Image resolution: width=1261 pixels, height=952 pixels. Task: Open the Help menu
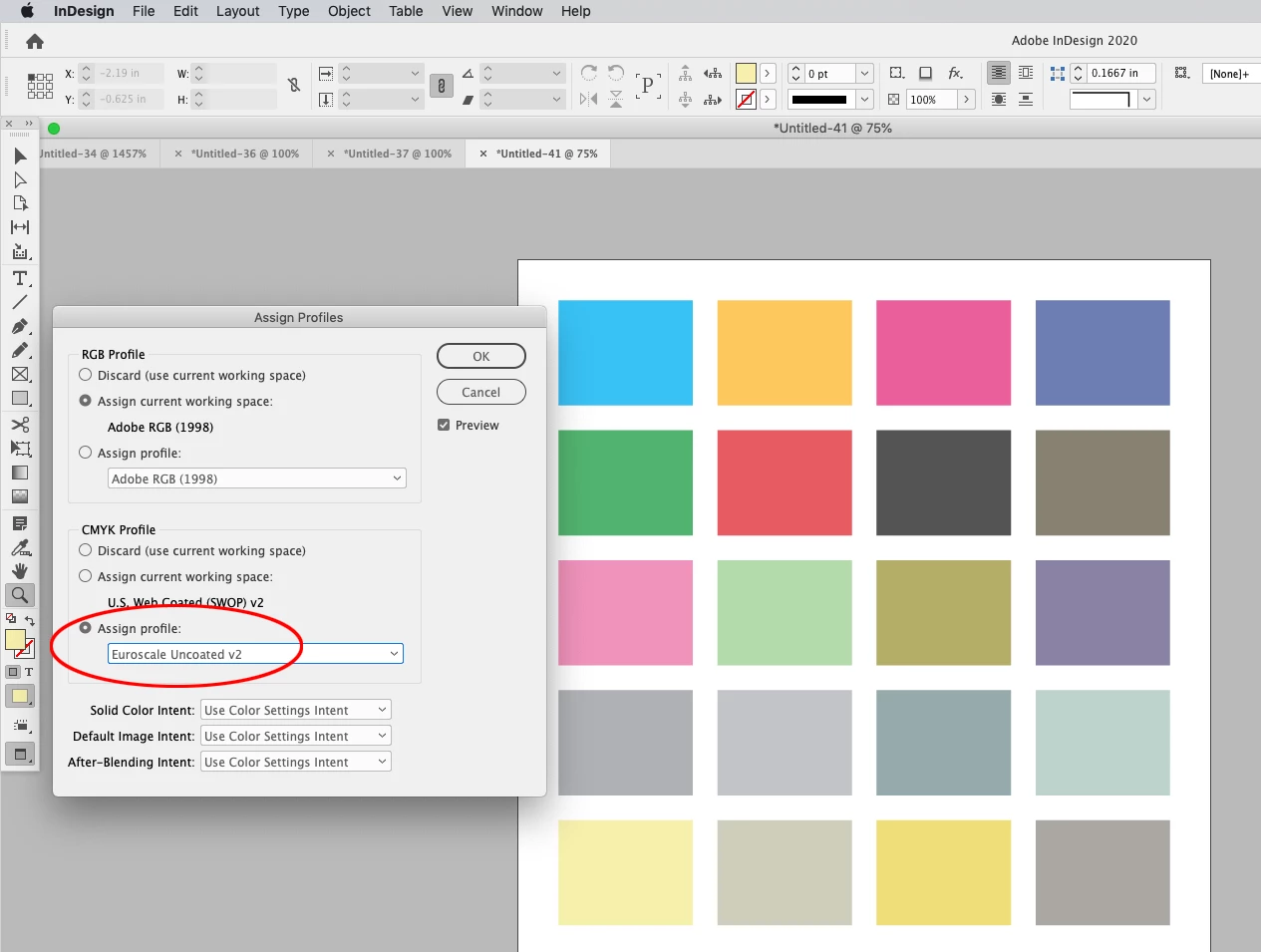coord(575,11)
